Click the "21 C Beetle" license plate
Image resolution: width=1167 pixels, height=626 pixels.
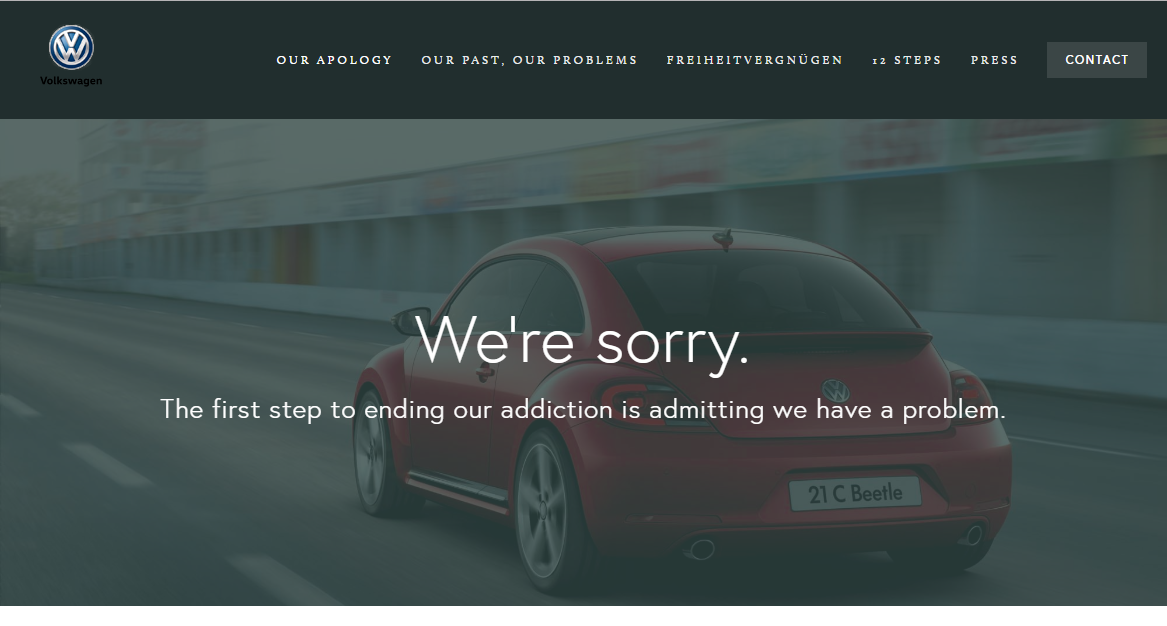[x=854, y=494]
